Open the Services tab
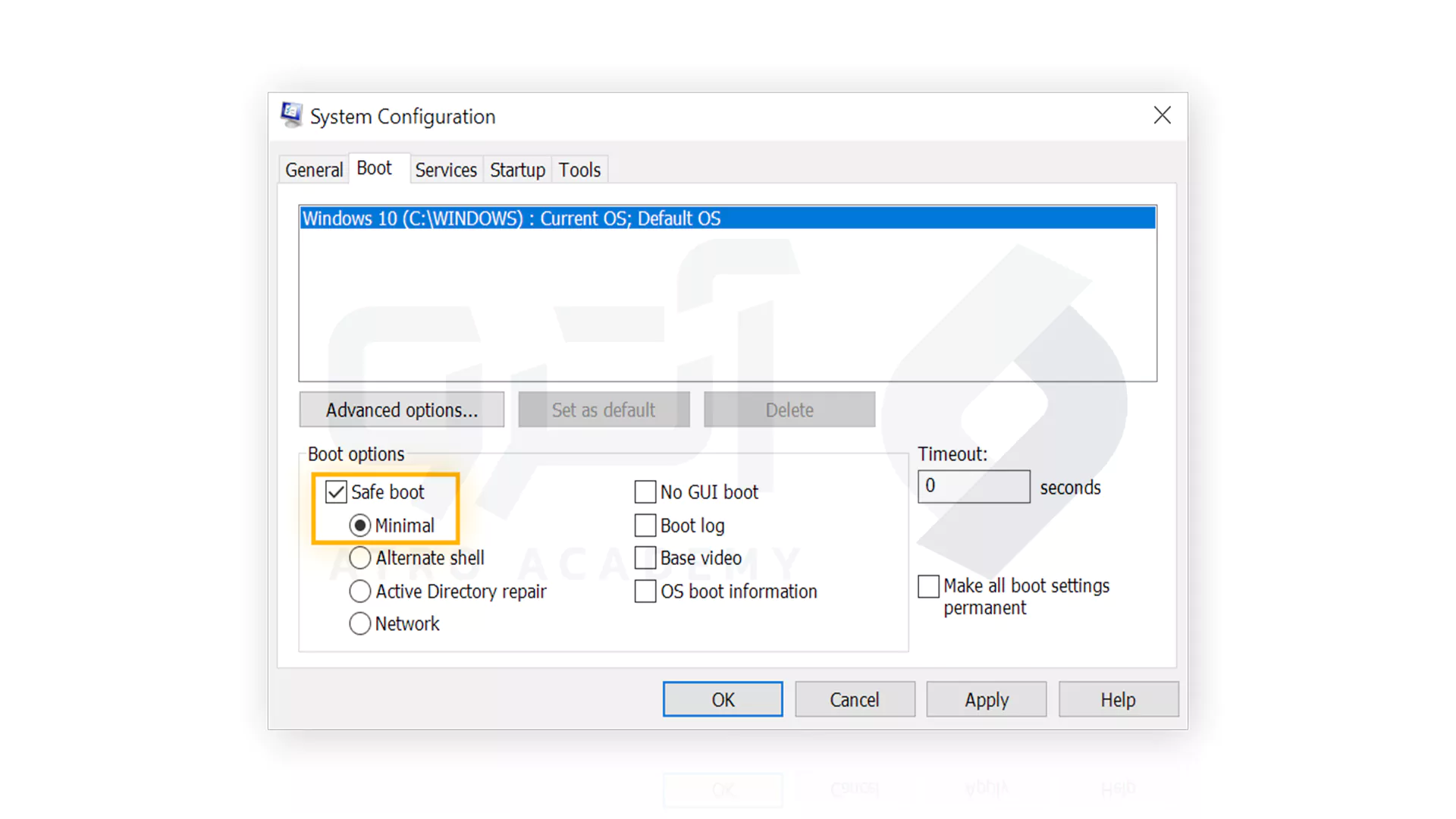 (446, 170)
